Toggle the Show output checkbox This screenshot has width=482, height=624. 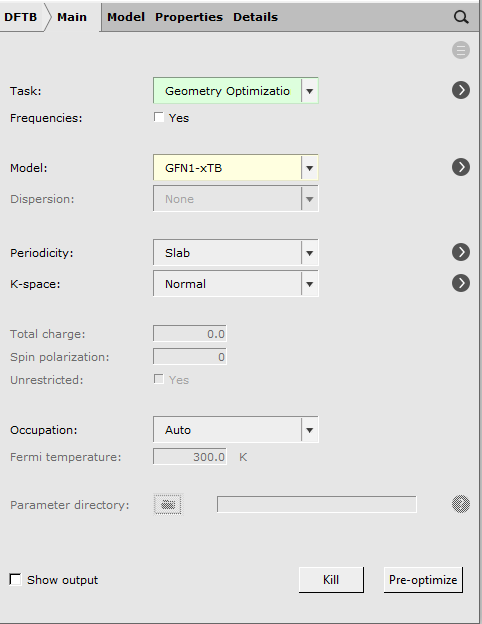tap(16, 579)
